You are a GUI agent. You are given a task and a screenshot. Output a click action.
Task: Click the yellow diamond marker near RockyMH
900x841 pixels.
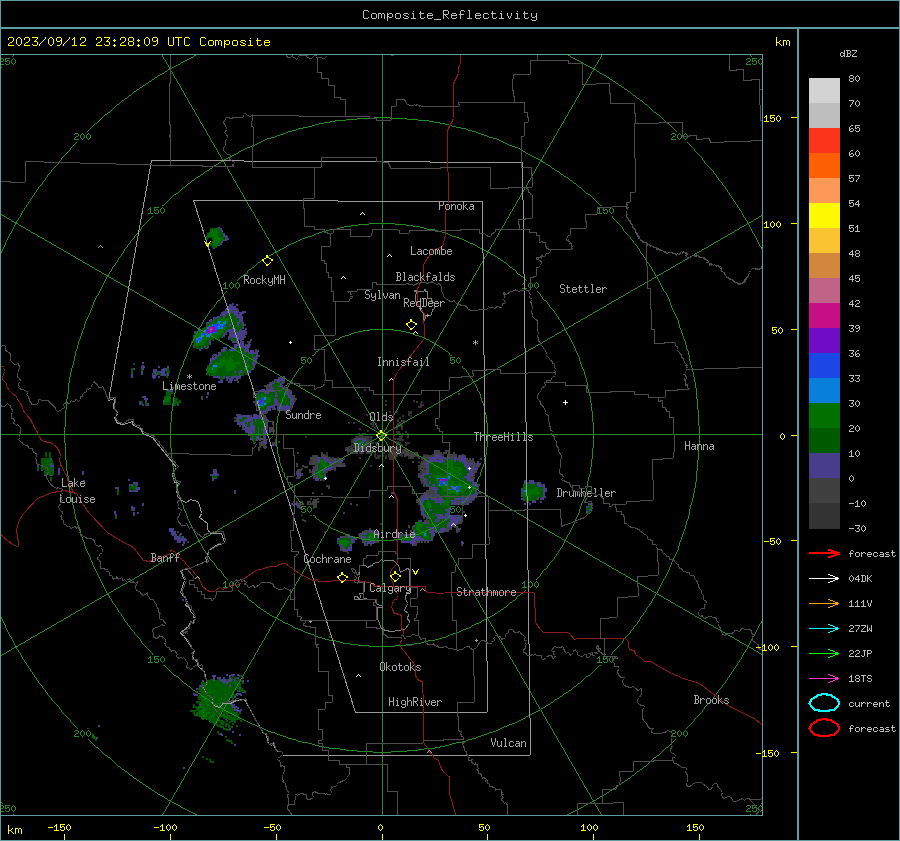[x=267, y=261]
